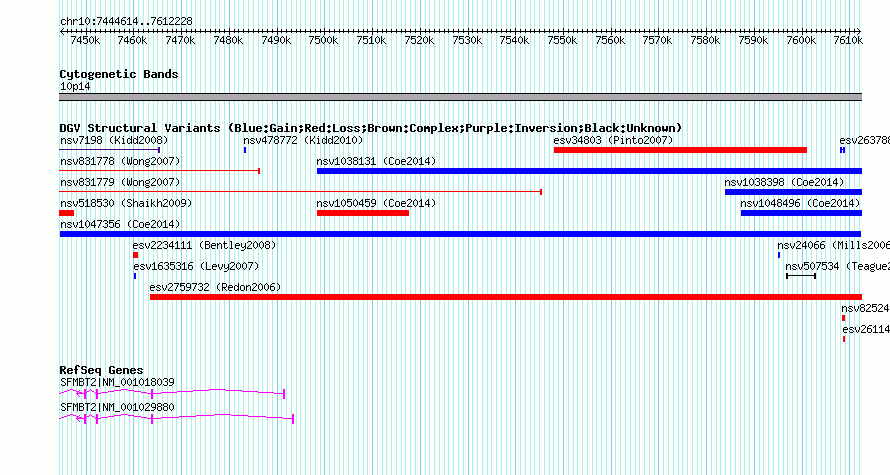Select the esv2759732 (Redon2006) red bar
This screenshot has height=475, width=890.
506,297
